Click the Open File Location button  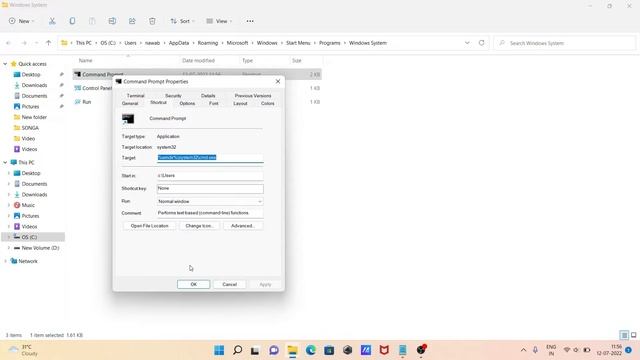149,226
